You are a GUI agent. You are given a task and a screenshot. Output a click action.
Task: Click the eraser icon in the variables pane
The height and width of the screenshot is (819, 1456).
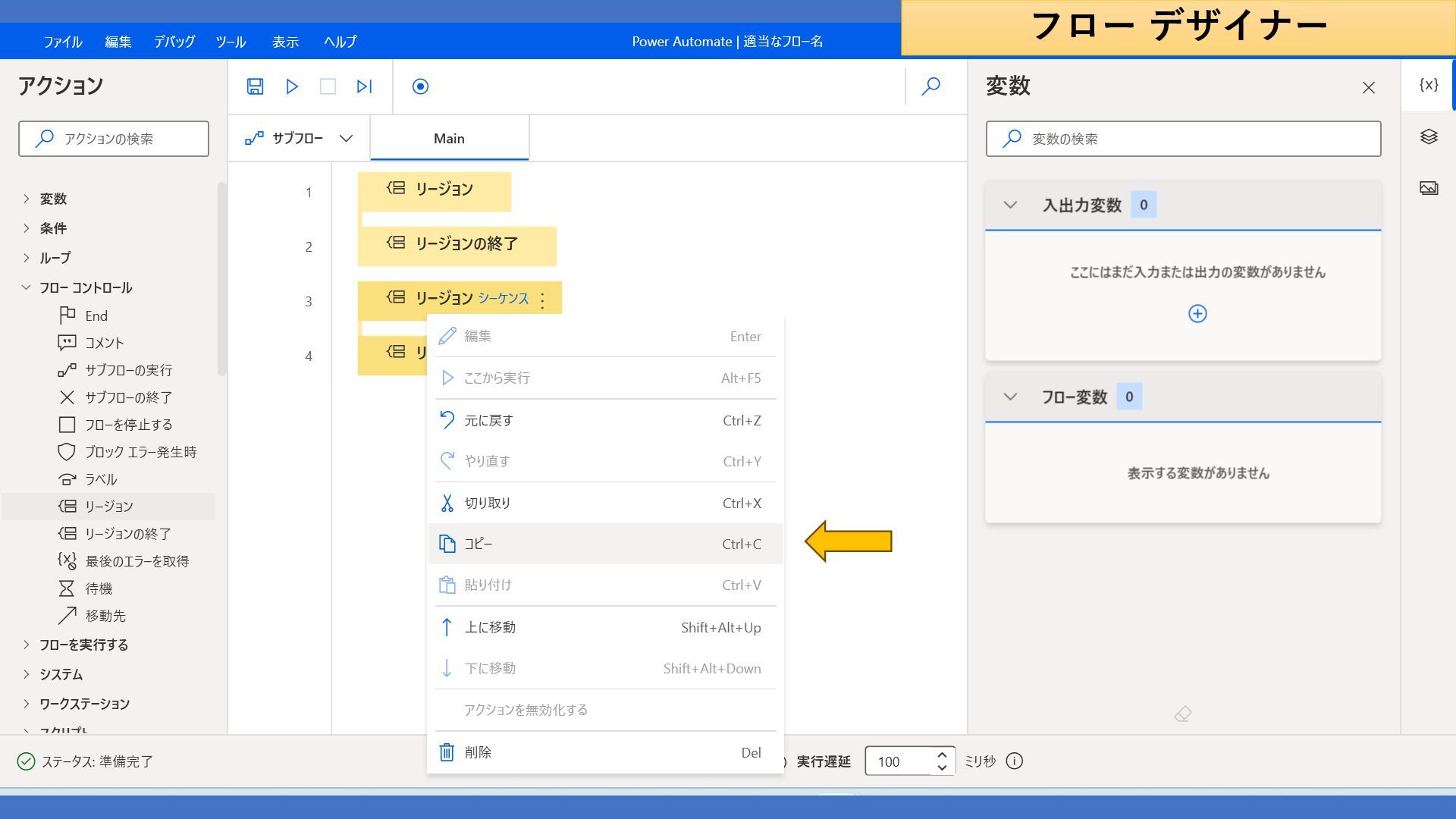[x=1182, y=714]
